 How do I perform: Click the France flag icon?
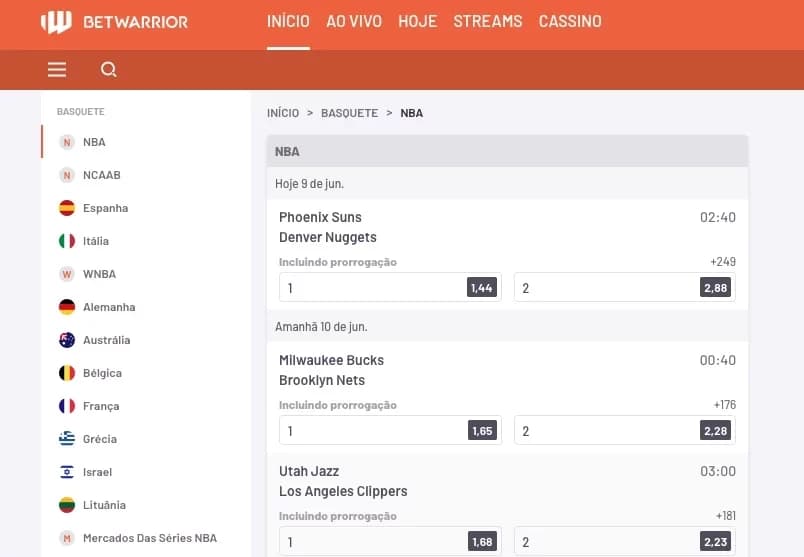(x=67, y=406)
